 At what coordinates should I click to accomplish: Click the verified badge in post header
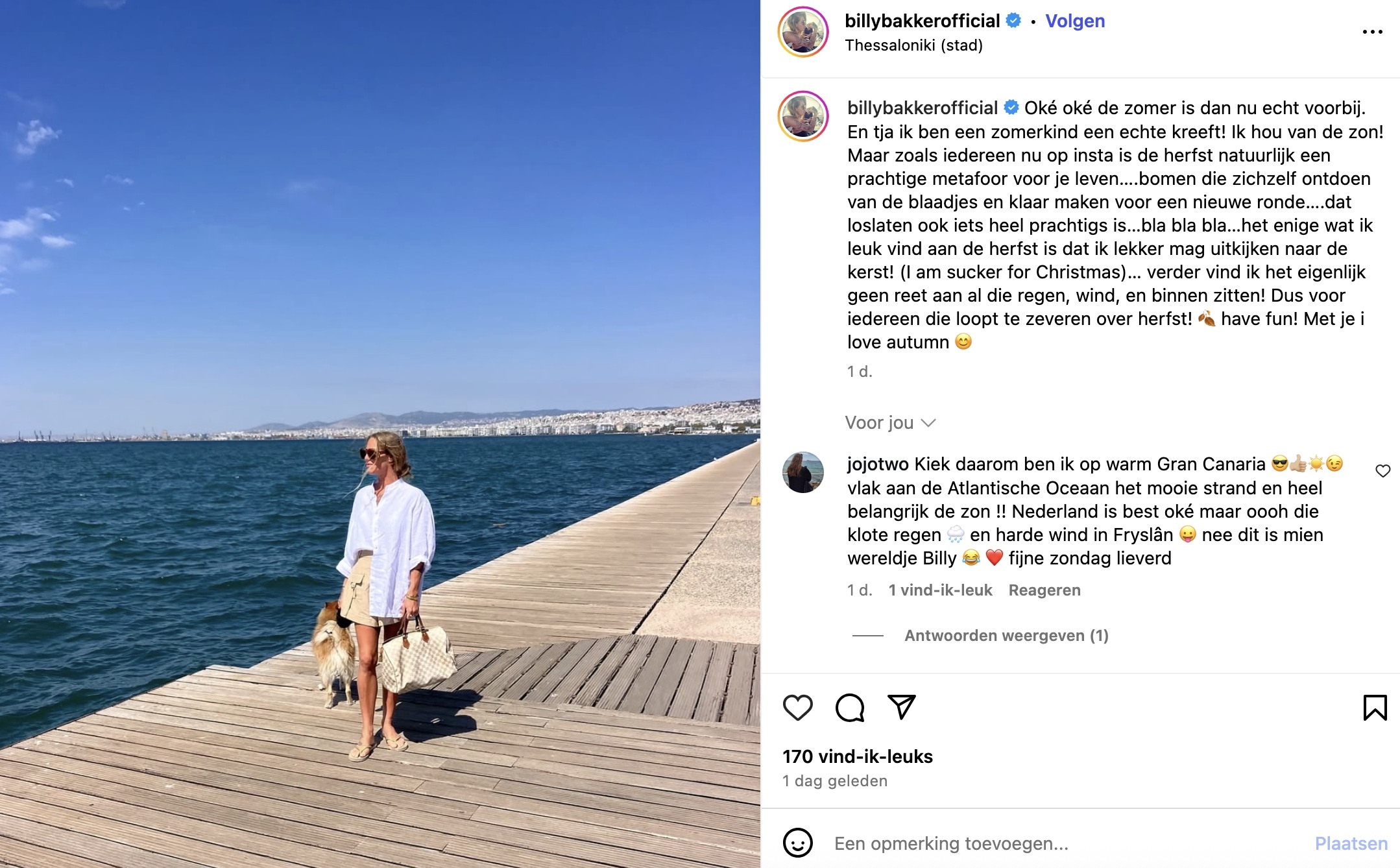coord(1013,21)
